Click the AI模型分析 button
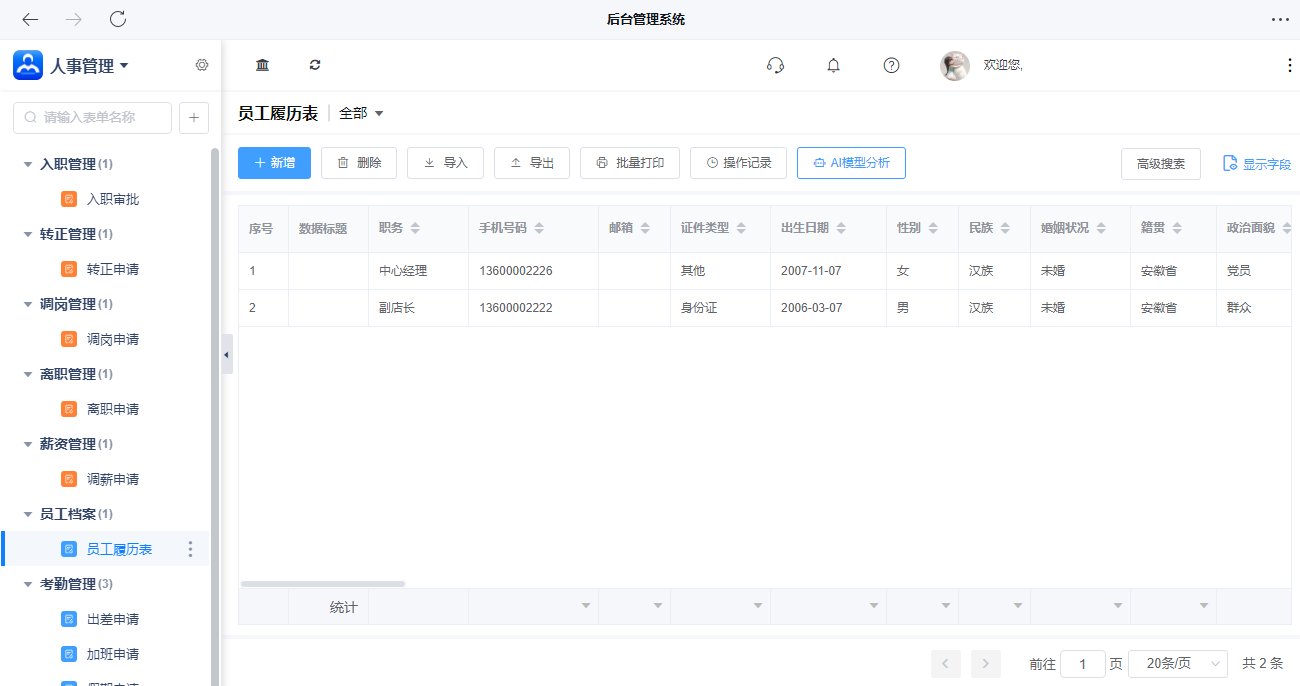1300x686 pixels. (851, 163)
